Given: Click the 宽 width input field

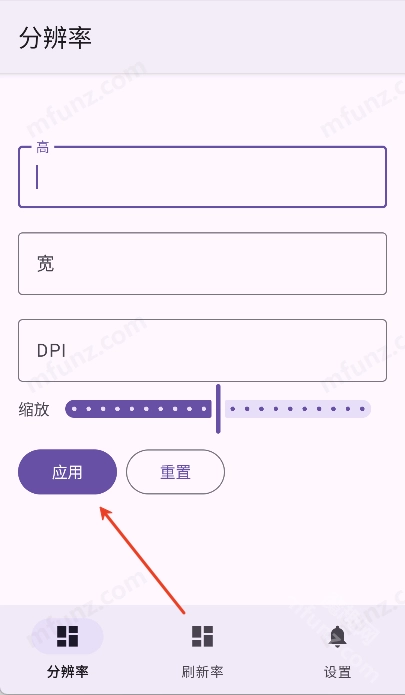Looking at the screenshot, I should pos(202,263).
